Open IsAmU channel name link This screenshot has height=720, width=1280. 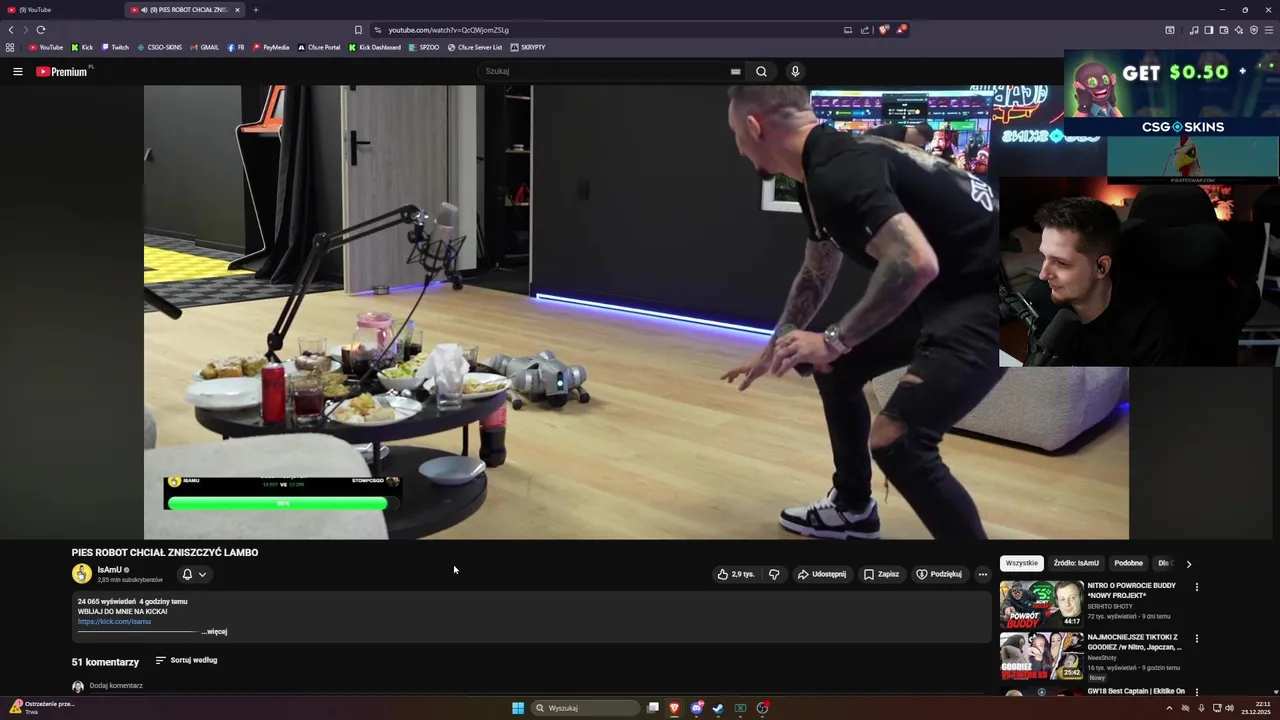click(x=109, y=569)
